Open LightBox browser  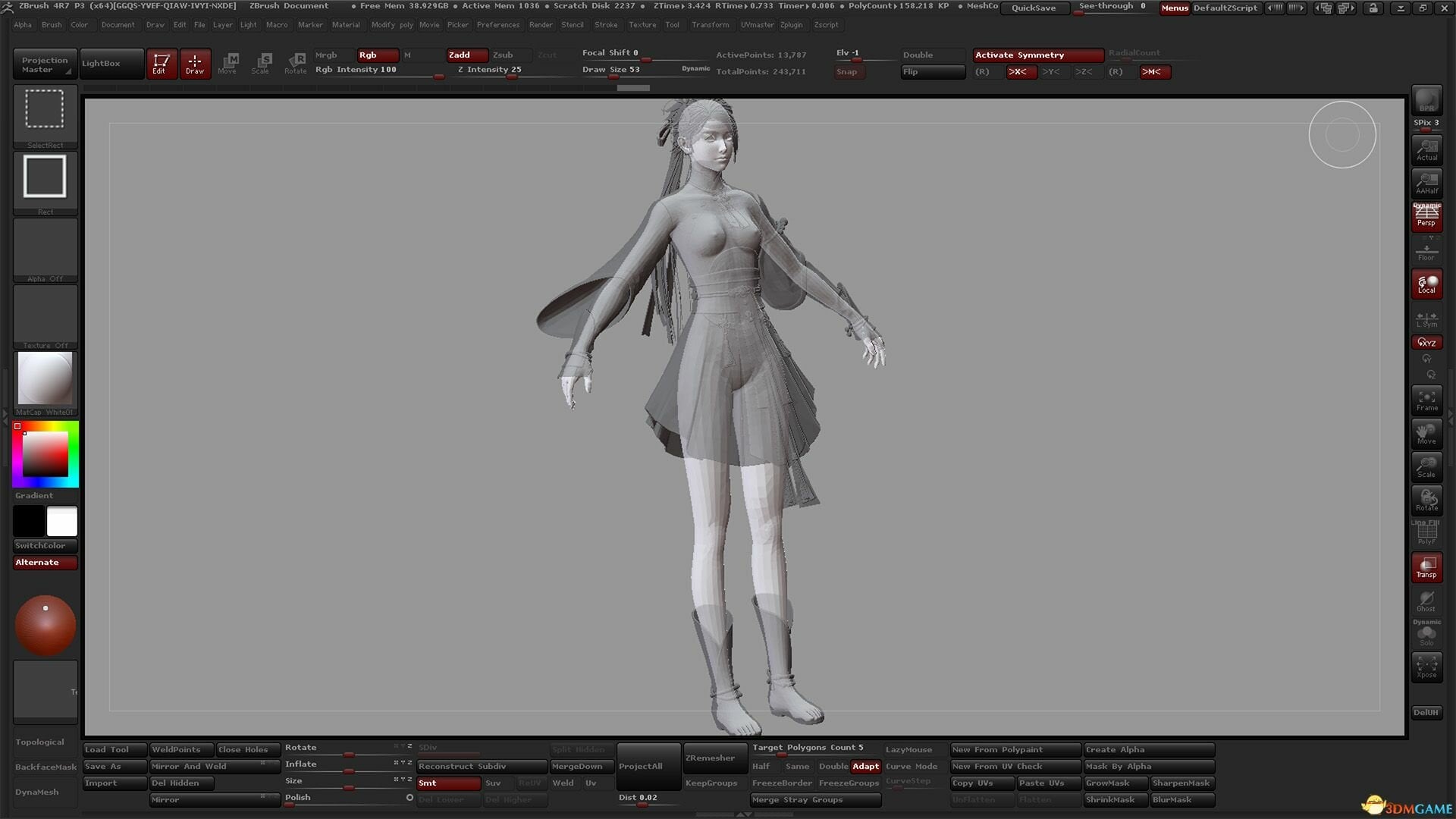(112, 64)
